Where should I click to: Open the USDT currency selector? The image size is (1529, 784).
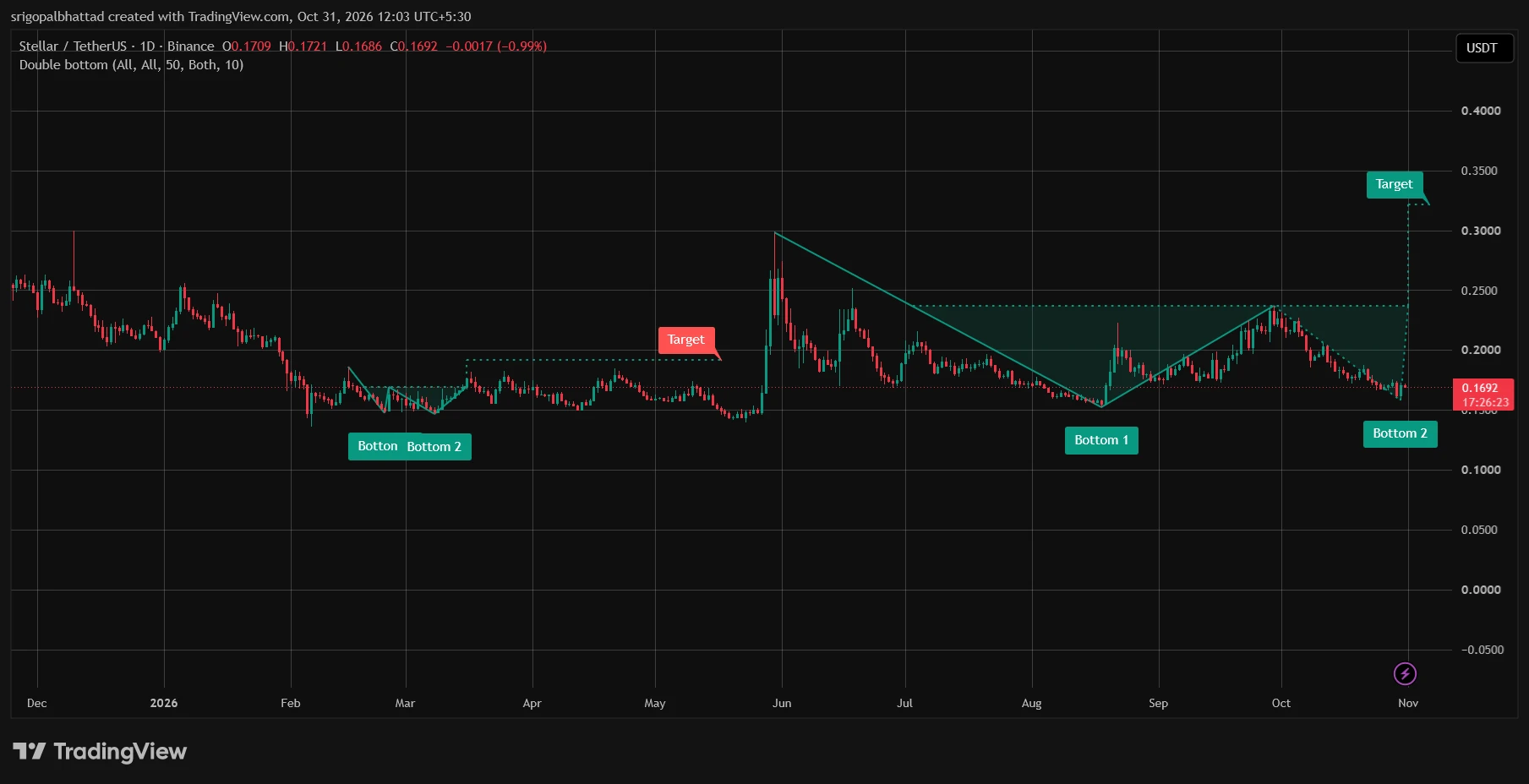(x=1483, y=48)
